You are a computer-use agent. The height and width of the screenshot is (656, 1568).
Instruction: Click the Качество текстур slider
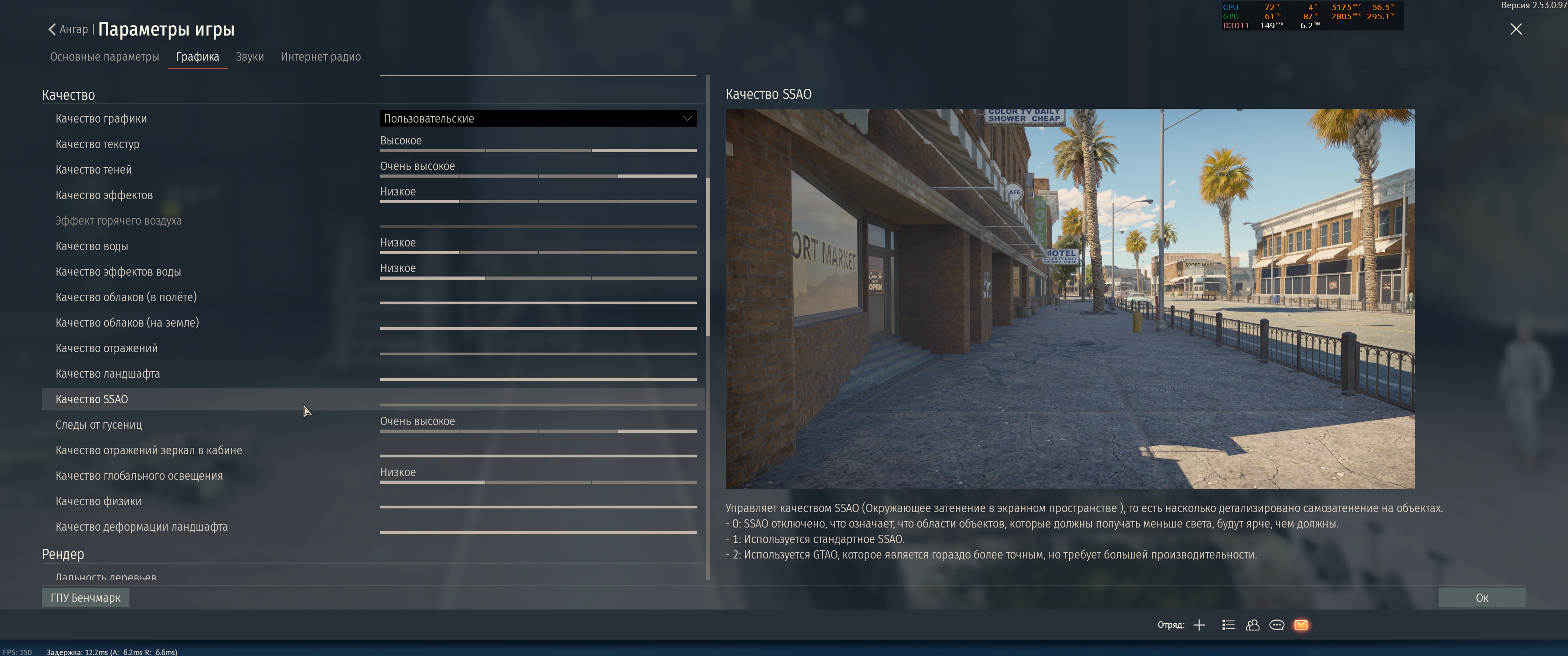pos(537,150)
